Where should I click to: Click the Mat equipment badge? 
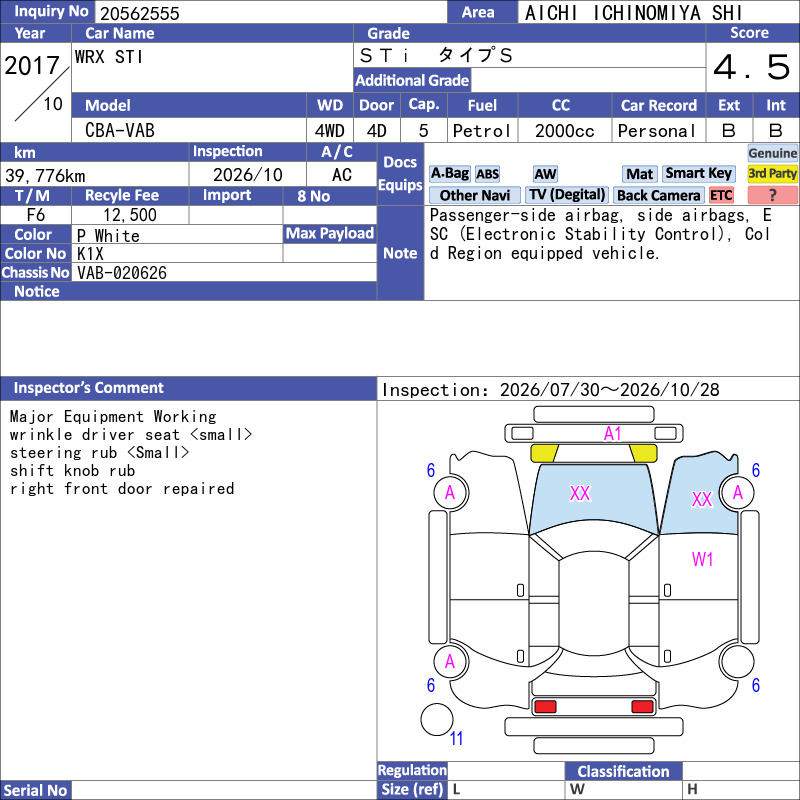point(639,174)
